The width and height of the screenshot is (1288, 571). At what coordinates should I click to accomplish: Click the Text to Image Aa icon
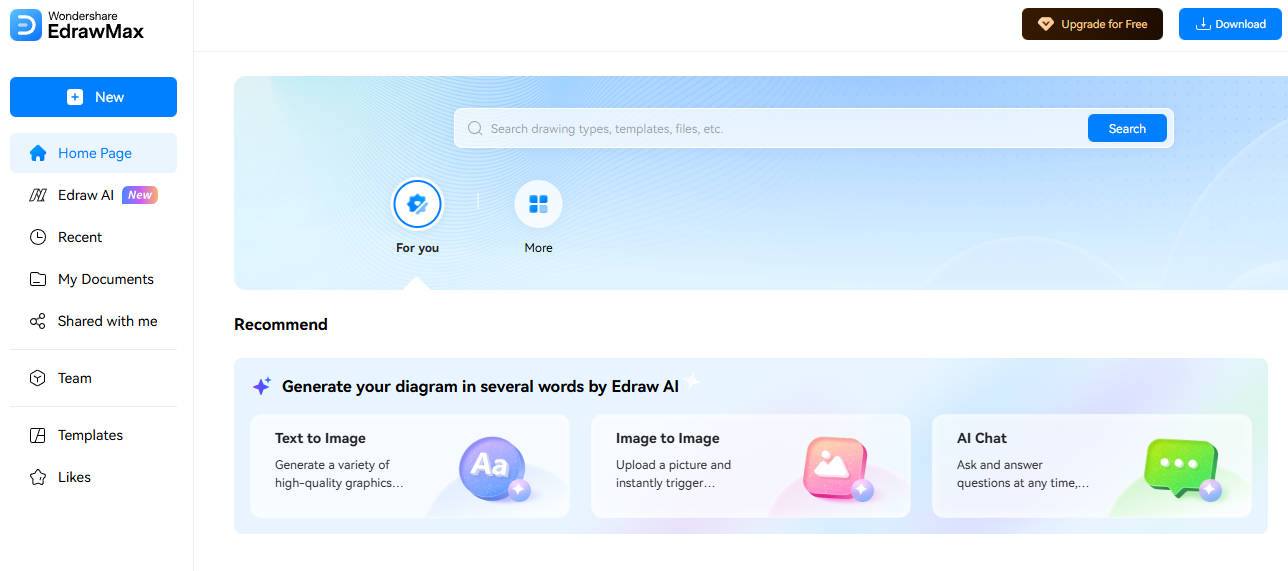click(x=494, y=468)
